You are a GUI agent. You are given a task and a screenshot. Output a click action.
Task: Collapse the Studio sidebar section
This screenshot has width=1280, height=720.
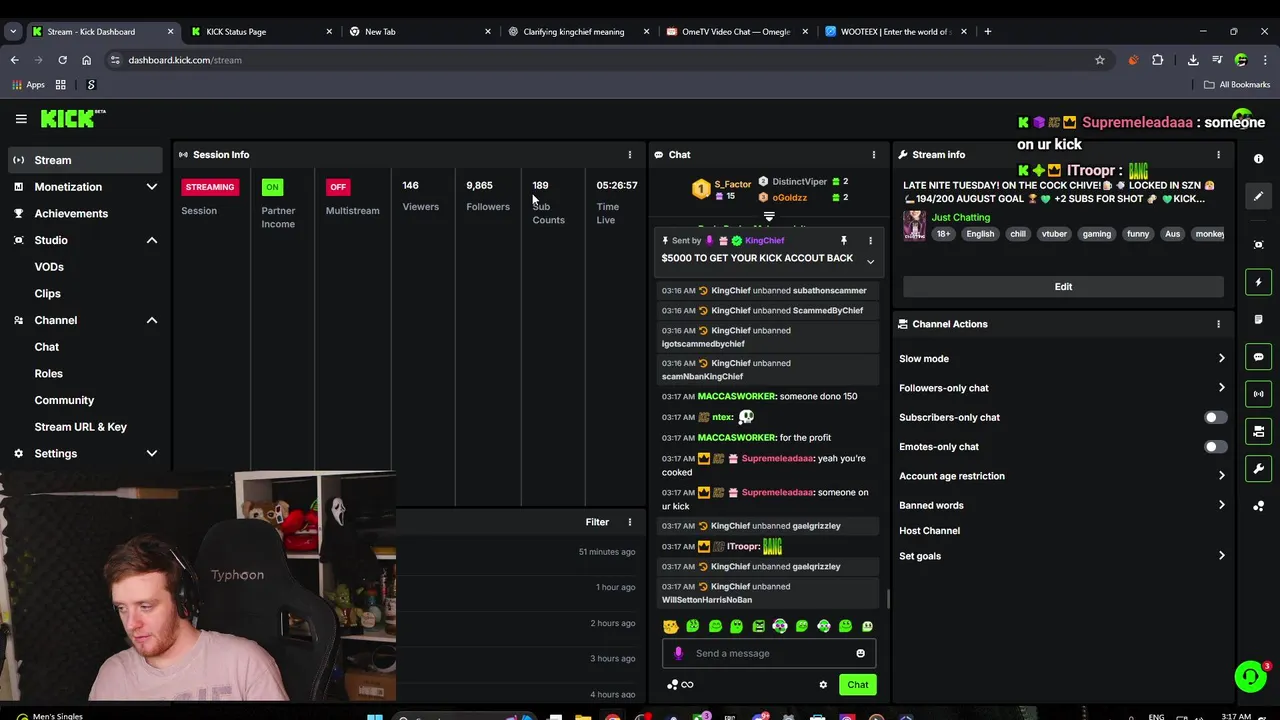click(x=152, y=240)
